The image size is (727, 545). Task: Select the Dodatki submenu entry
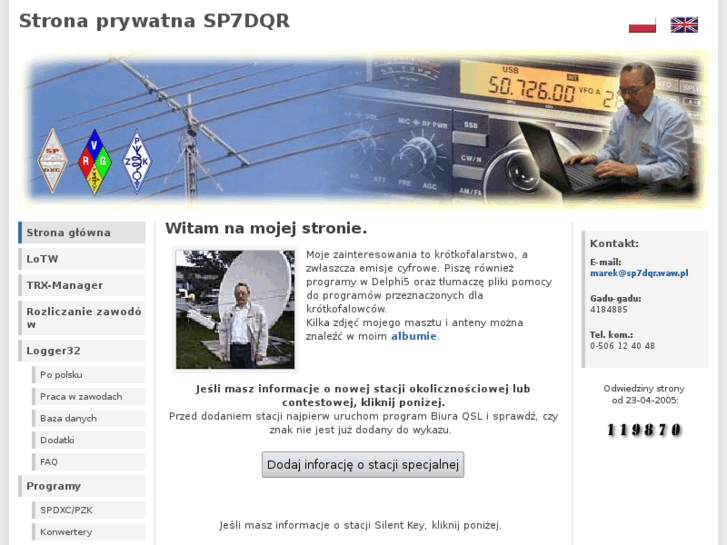pos(89,440)
